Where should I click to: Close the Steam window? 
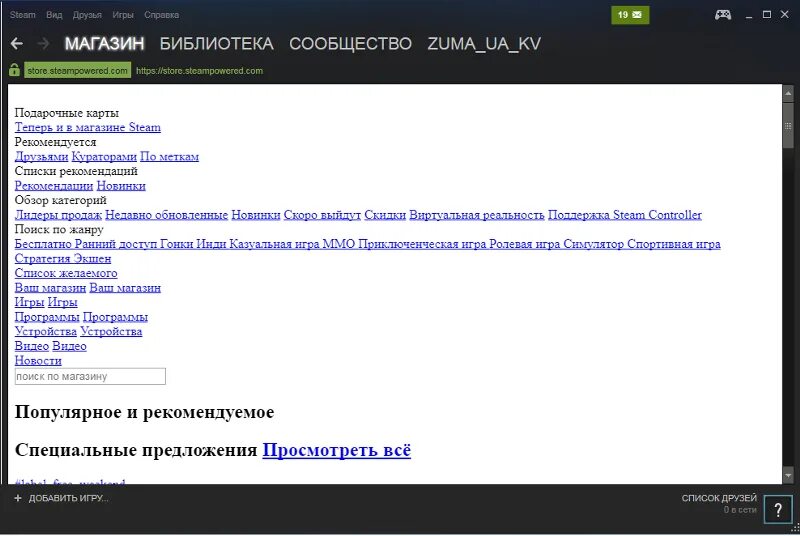[x=785, y=15]
